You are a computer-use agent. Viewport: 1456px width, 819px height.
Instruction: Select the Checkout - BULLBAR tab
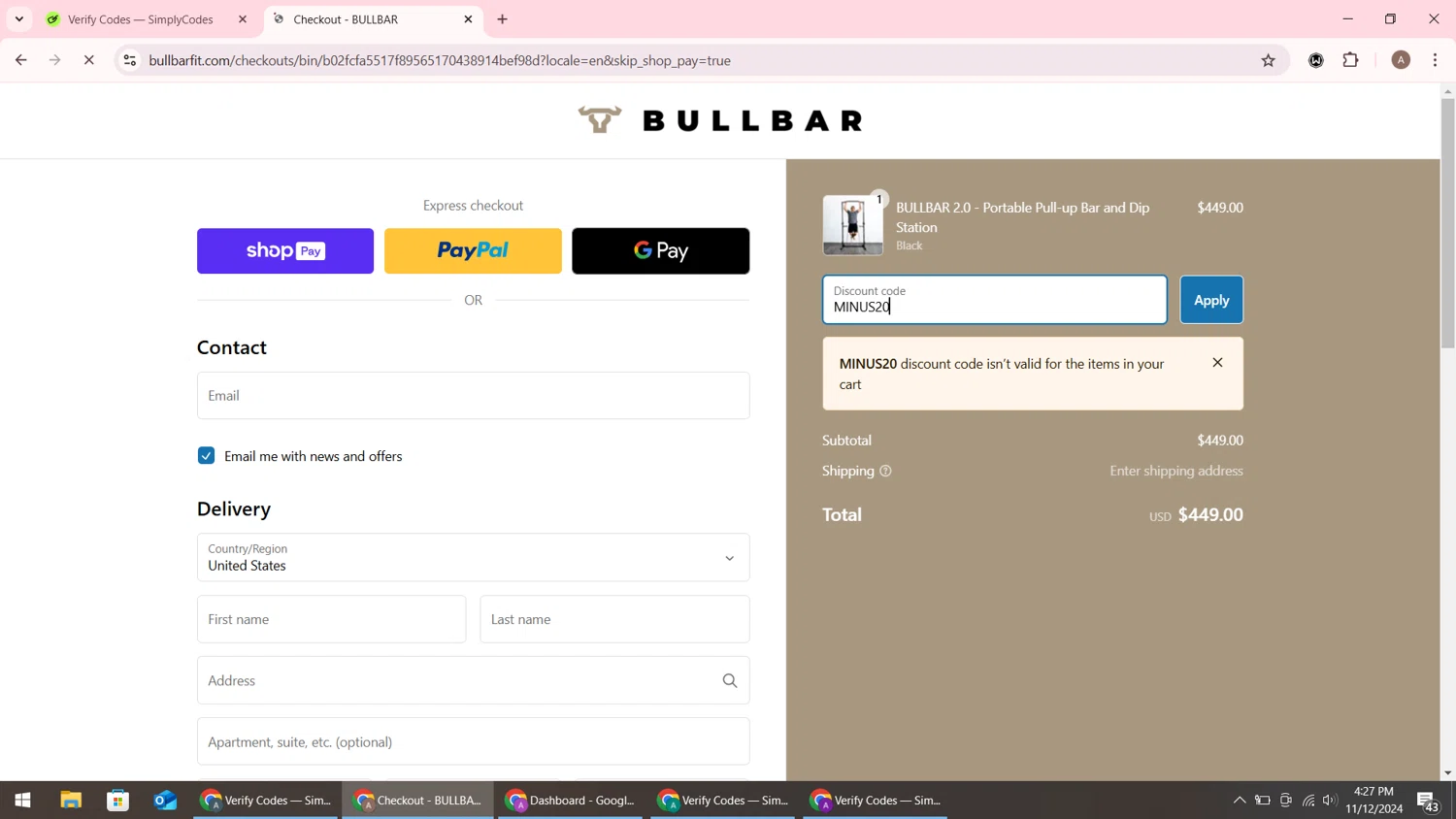(x=374, y=19)
